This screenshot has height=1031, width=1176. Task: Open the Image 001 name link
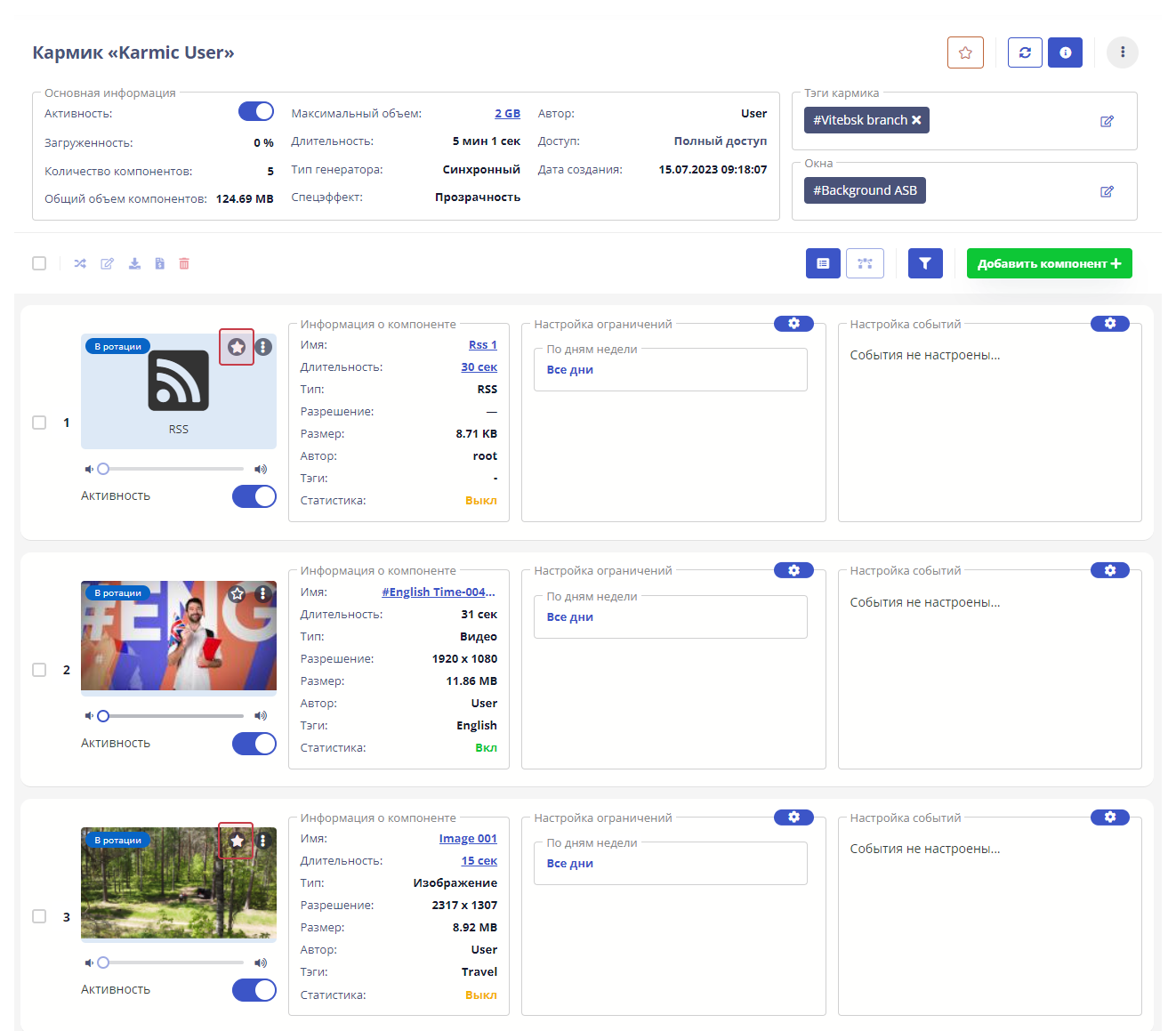click(468, 839)
